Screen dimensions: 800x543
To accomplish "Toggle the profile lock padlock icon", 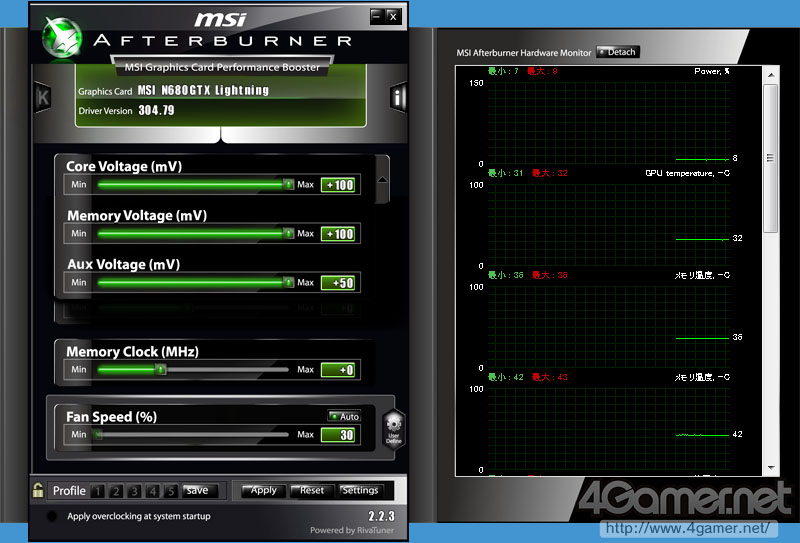I will 38,490.
